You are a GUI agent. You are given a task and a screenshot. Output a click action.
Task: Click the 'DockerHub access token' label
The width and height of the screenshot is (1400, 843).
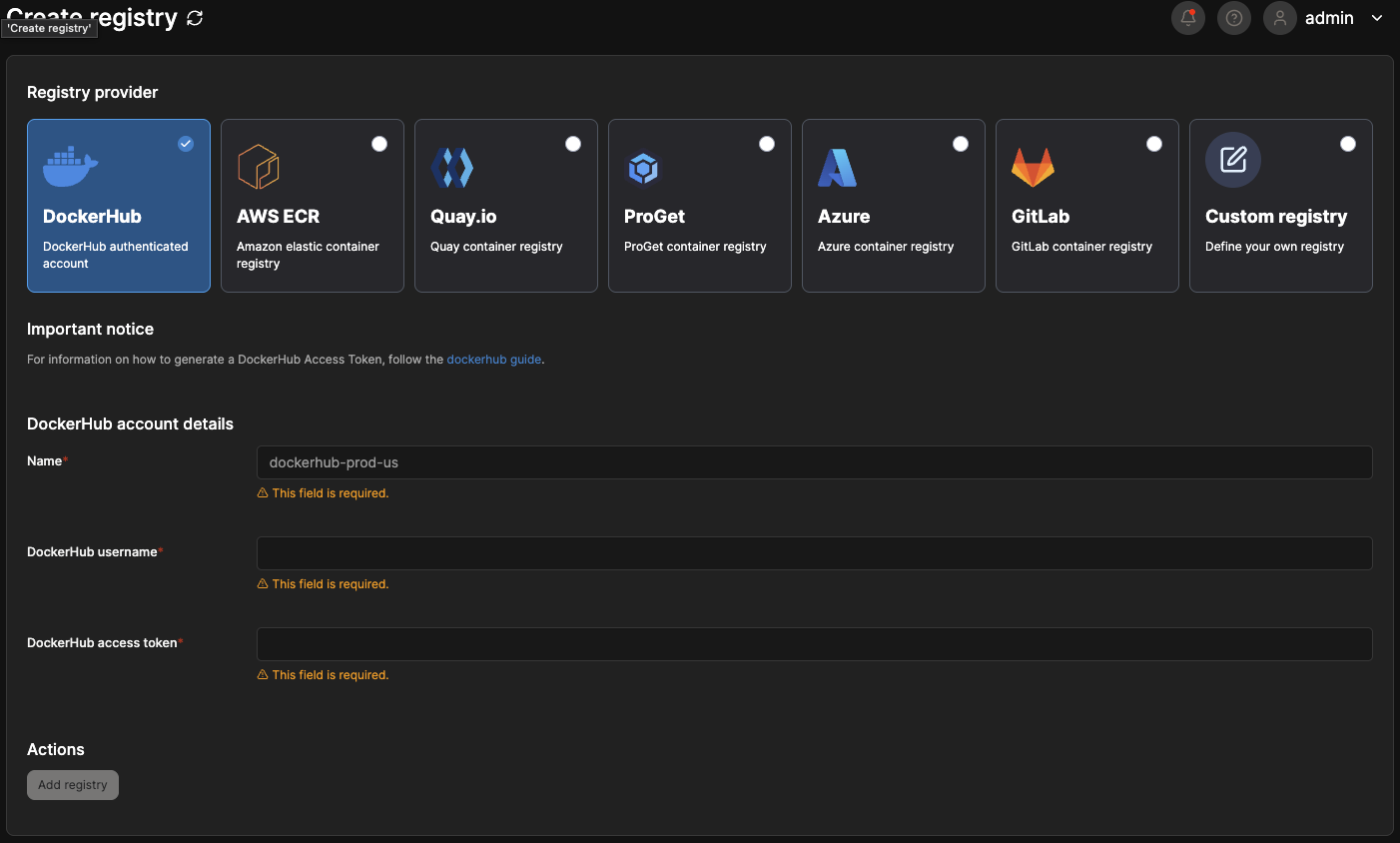pos(102,643)
